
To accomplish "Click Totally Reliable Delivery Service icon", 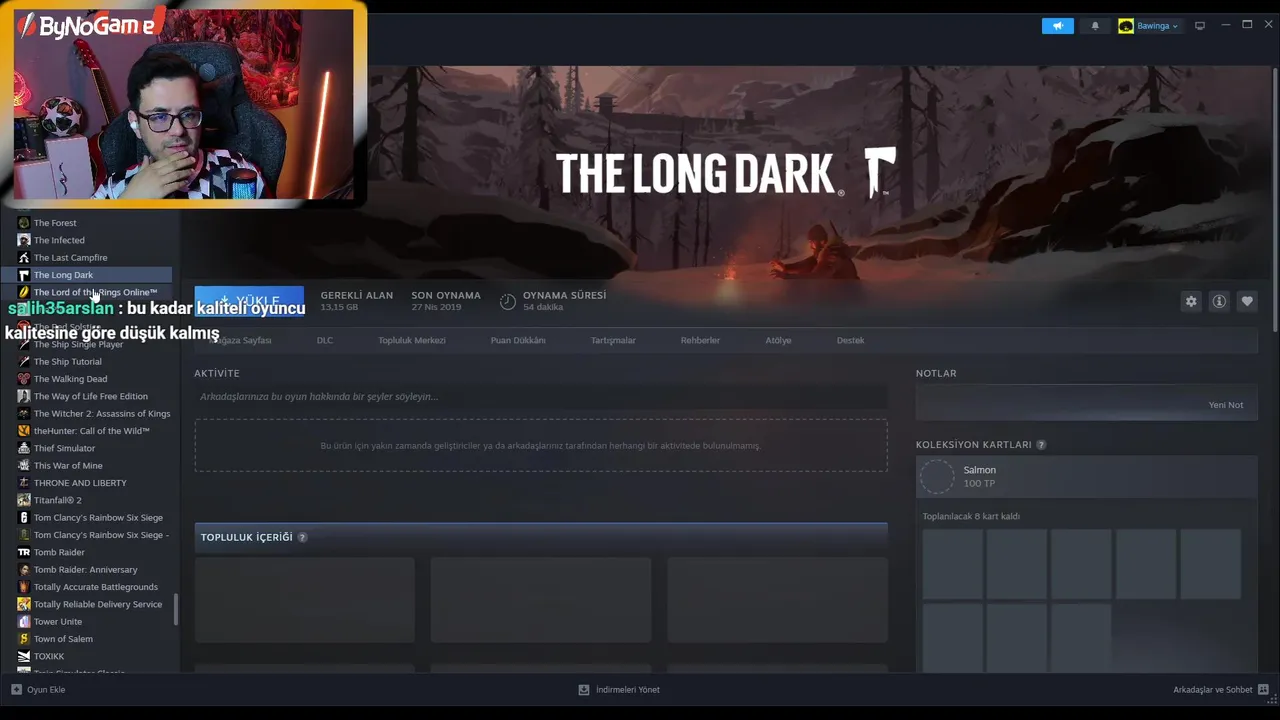I will point(24,604).
